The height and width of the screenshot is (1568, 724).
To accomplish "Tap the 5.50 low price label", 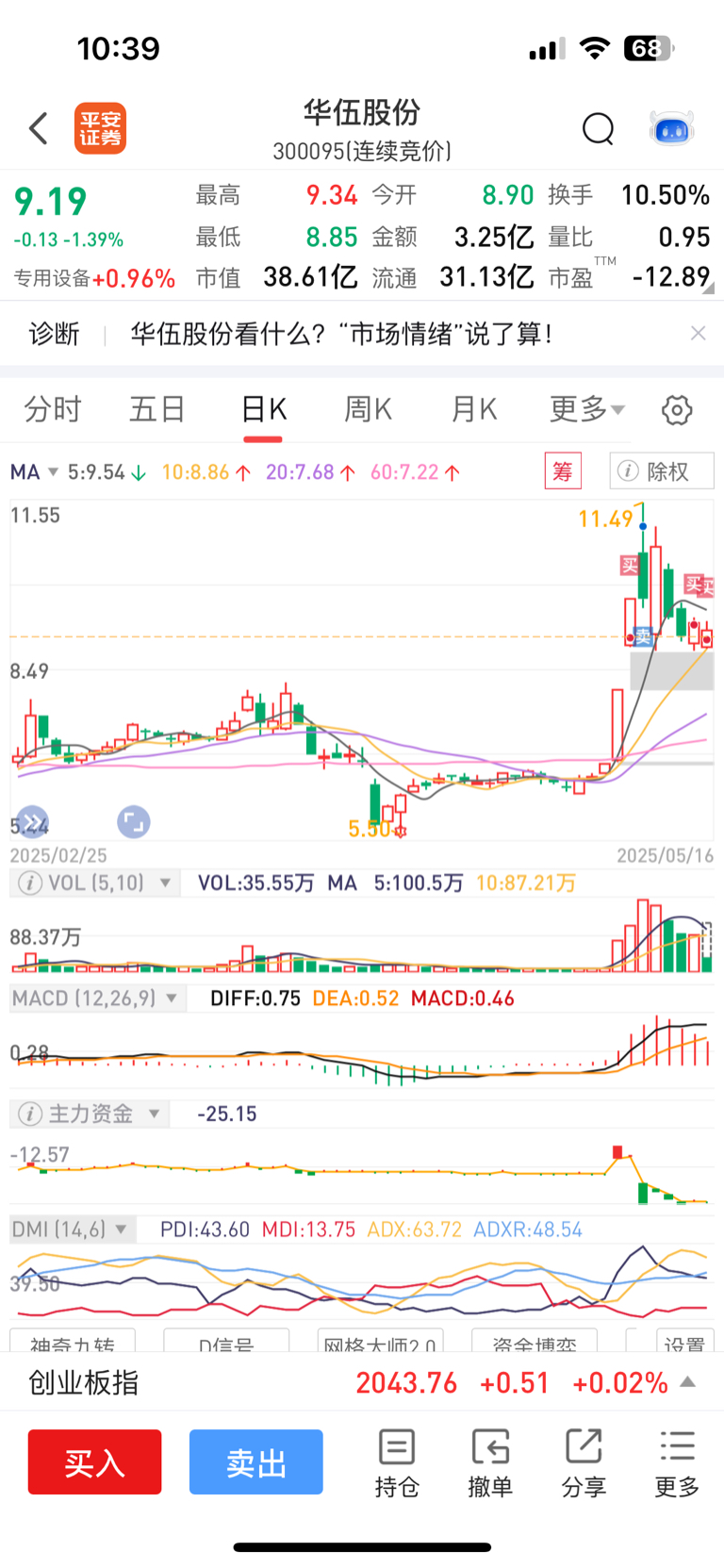I will 370,829.
